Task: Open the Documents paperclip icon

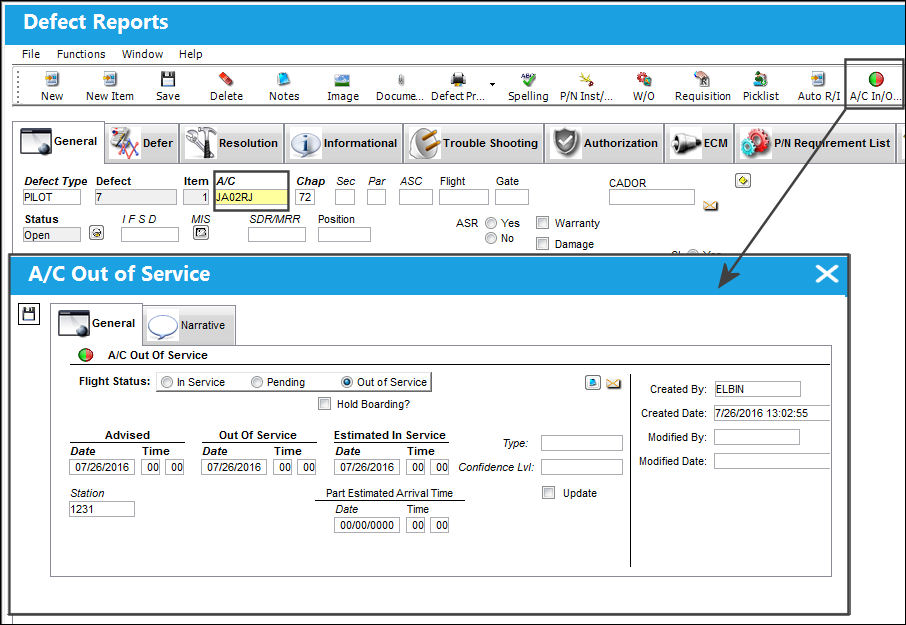Action: (x=401, y=80)
